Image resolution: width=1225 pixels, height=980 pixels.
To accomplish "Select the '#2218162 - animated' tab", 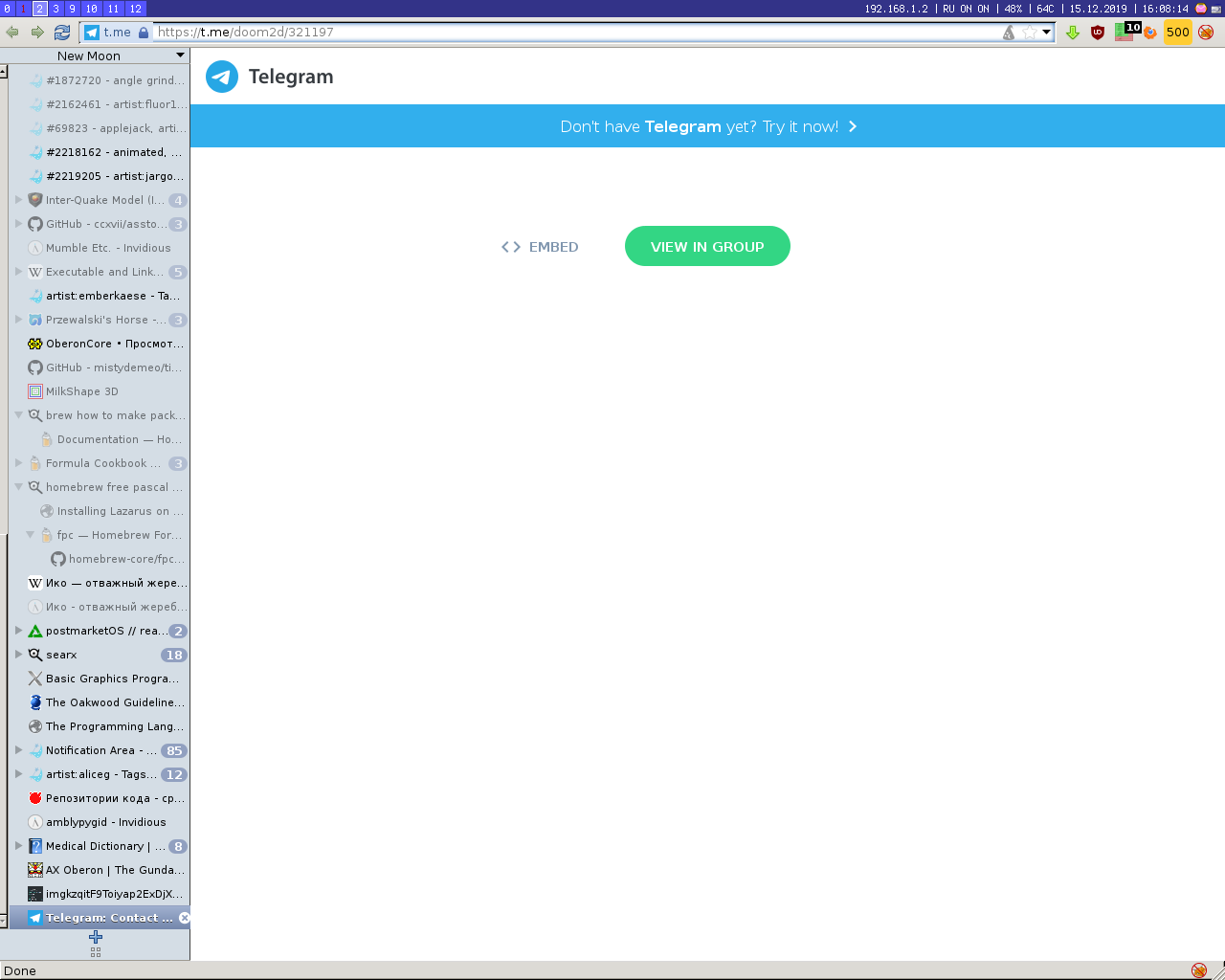I will [x=100, y=152].
